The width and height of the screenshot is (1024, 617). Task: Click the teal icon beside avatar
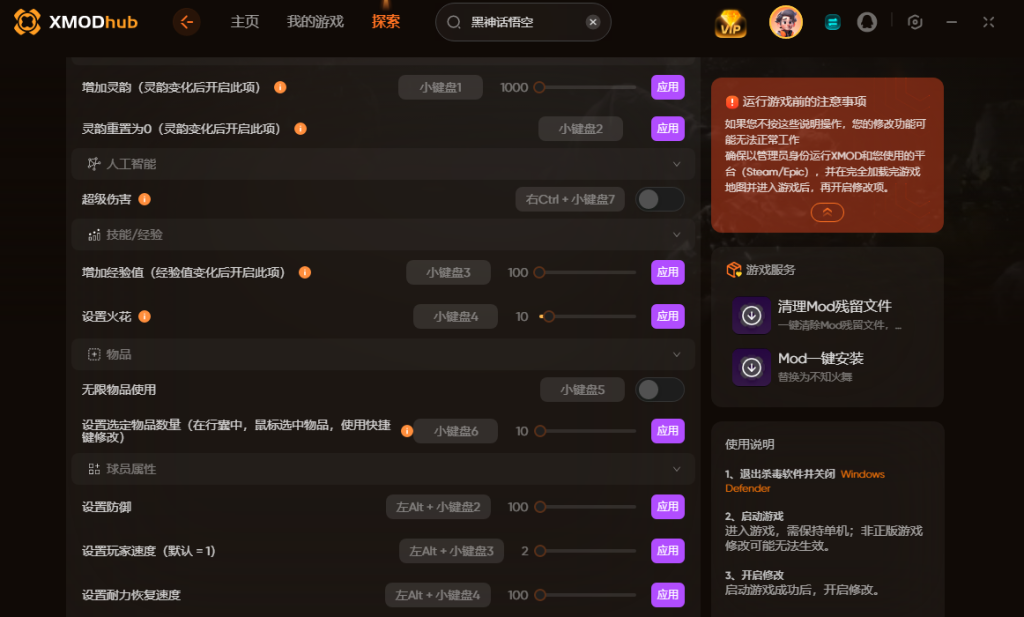pyautogui.click(x=832, y=23)
